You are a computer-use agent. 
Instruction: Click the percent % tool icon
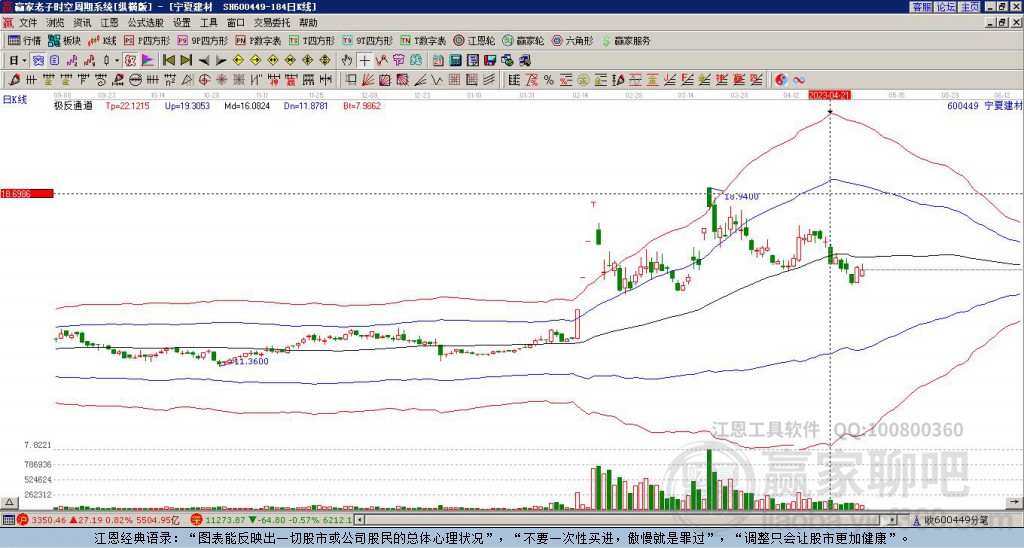click(x=548, y=80)
